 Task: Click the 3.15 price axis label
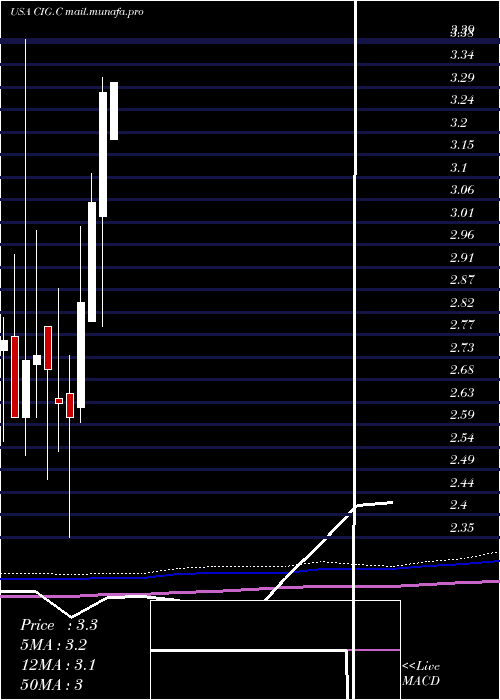[462, 145]
